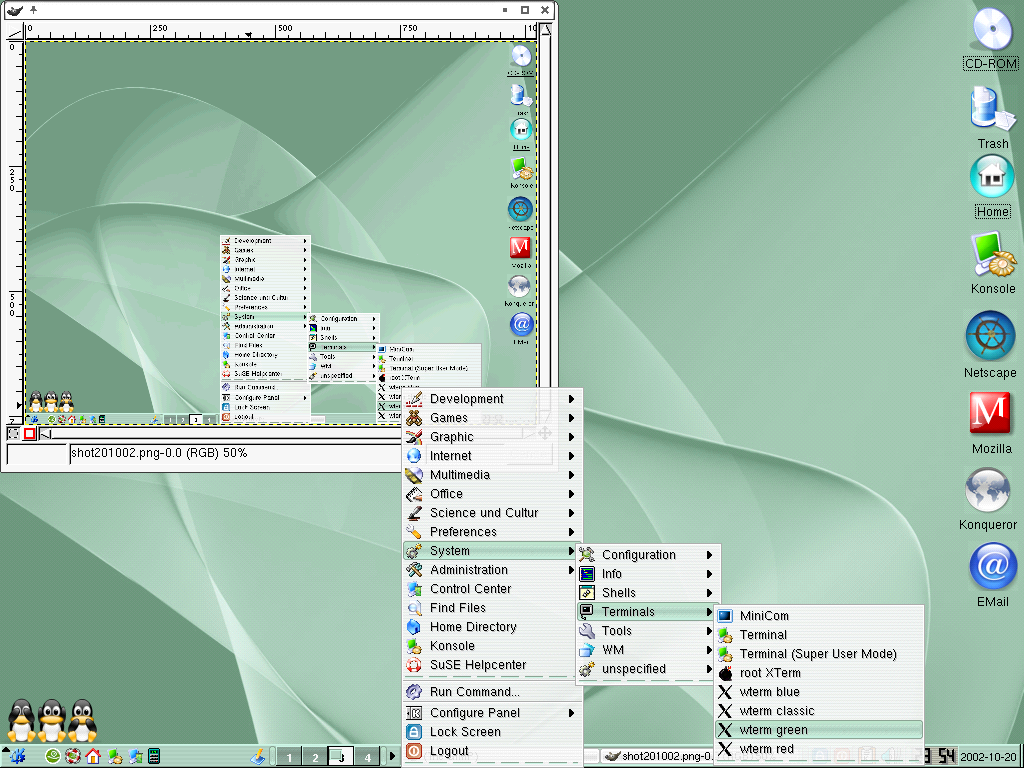This screenshot has height=768, width=1024.
Task: Turn off quick mask with dashed-square button
Action: 13,433
